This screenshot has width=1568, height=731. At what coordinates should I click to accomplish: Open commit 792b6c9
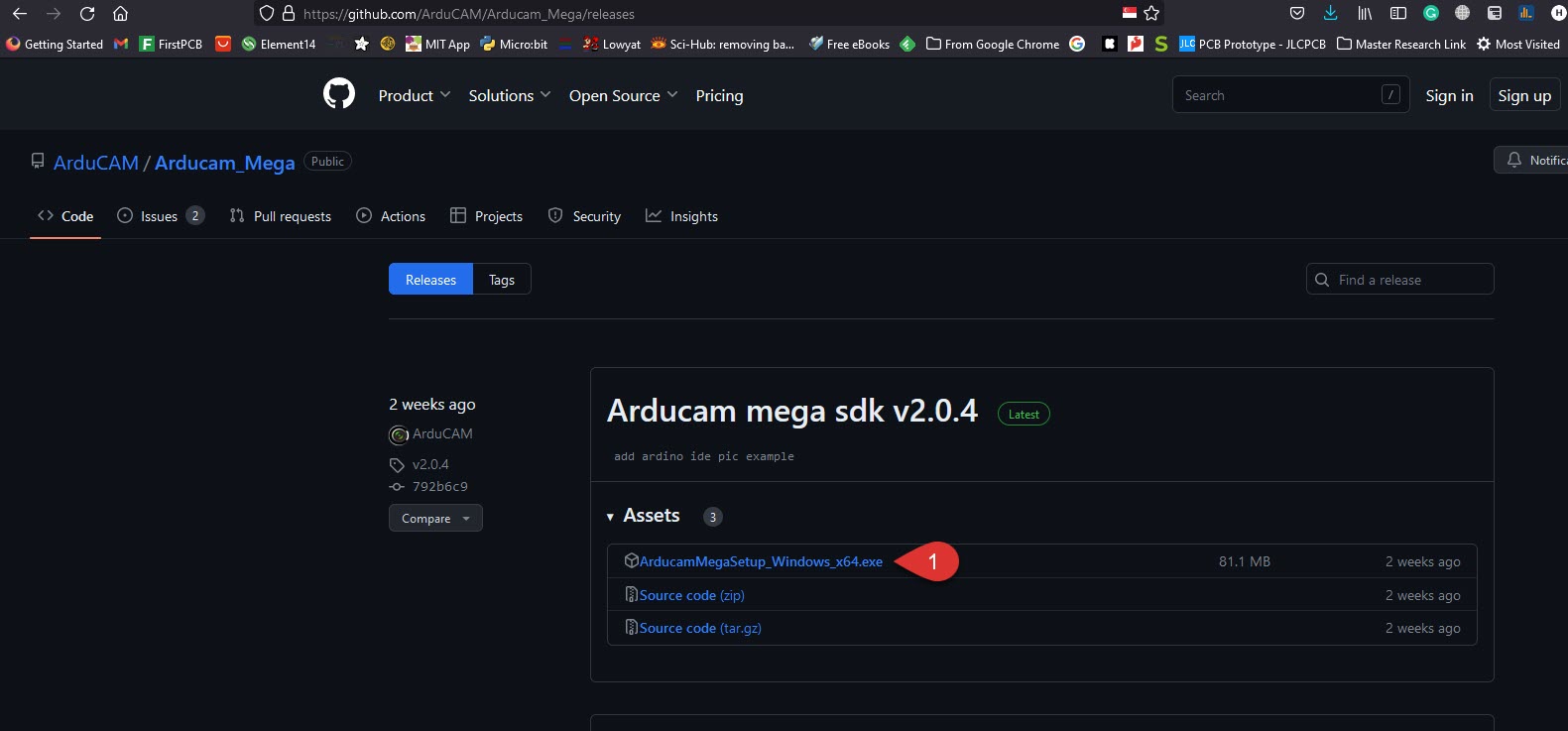coord(439,487)
